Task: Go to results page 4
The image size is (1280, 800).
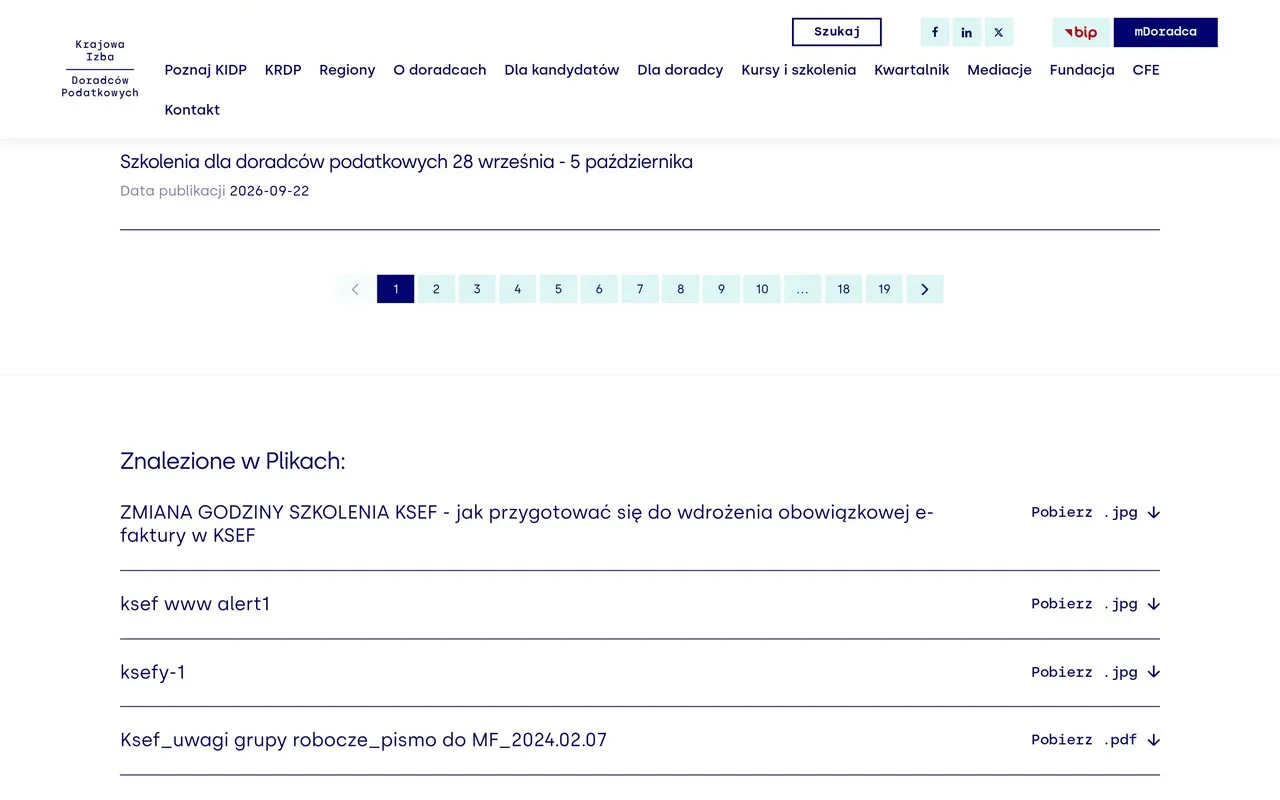Action: click(x=518, y=289)
